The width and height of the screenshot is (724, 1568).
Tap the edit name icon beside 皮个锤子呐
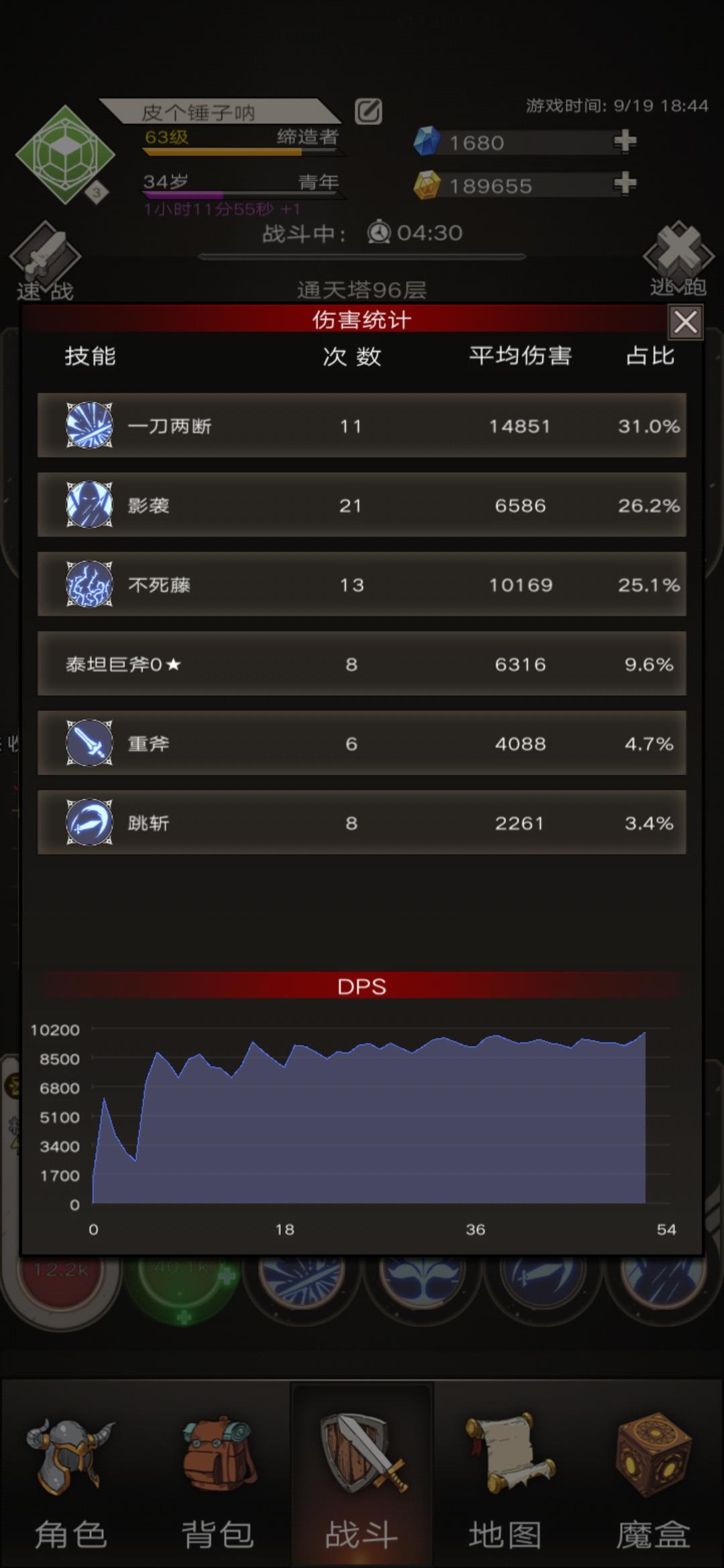(368, 111)
